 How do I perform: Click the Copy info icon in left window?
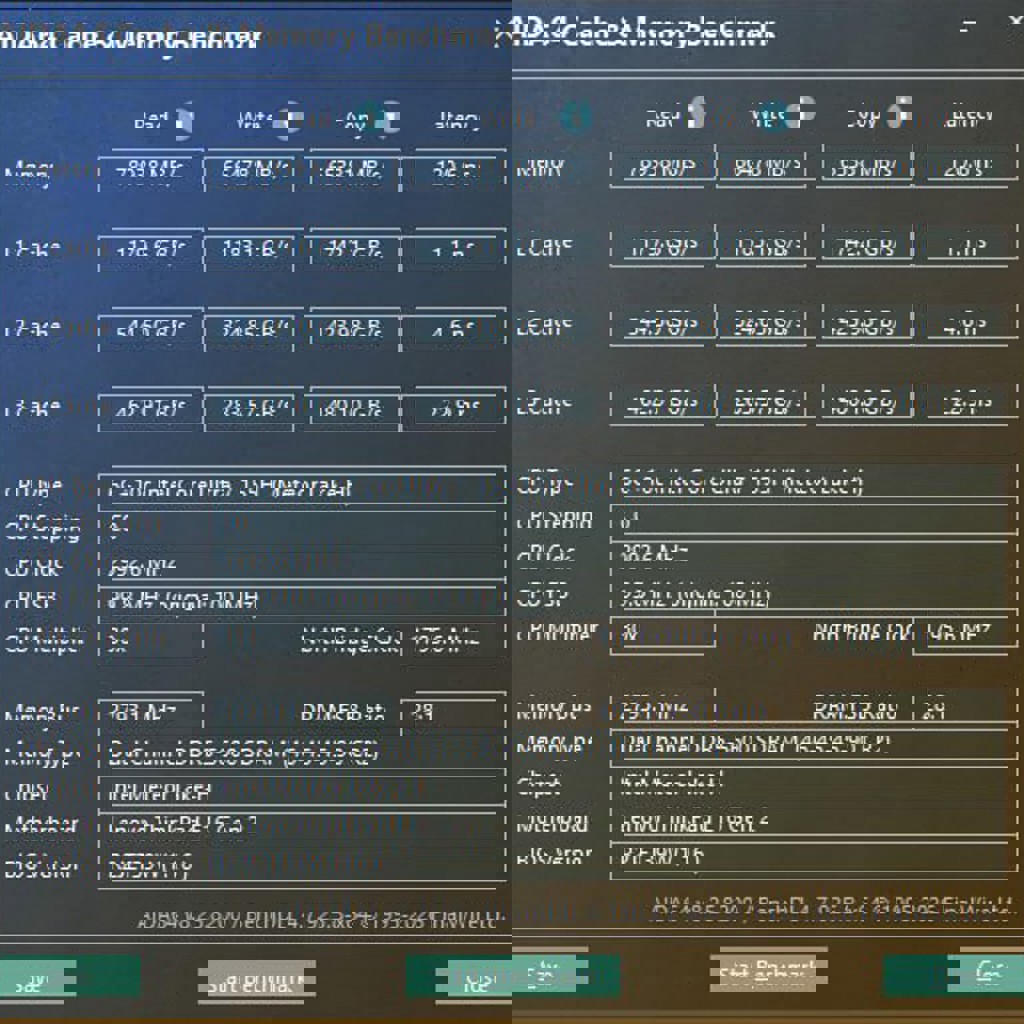click(x=389, y=119)
